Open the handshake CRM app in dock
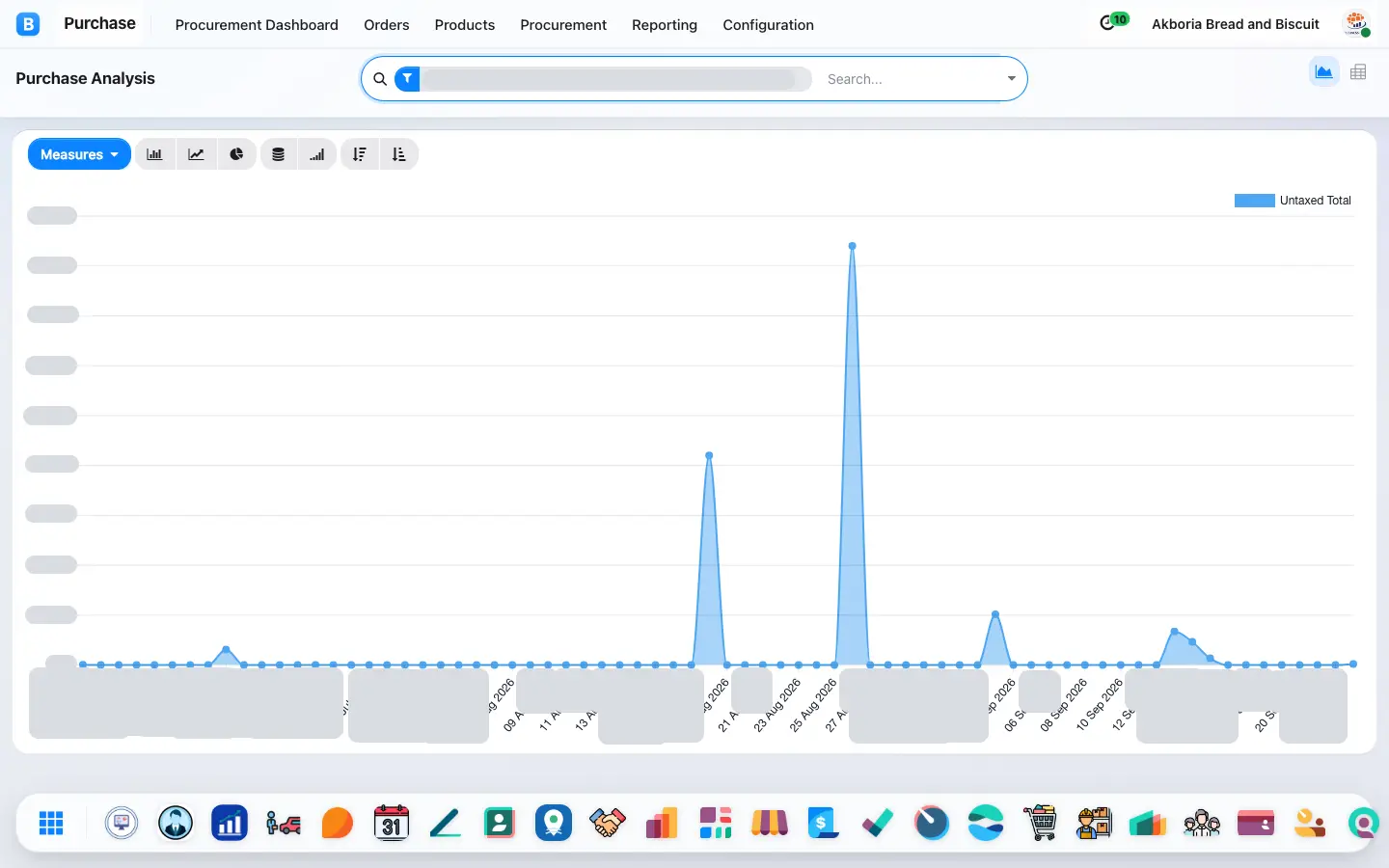This screenshot has height=868, width=1389. [608, 823]
